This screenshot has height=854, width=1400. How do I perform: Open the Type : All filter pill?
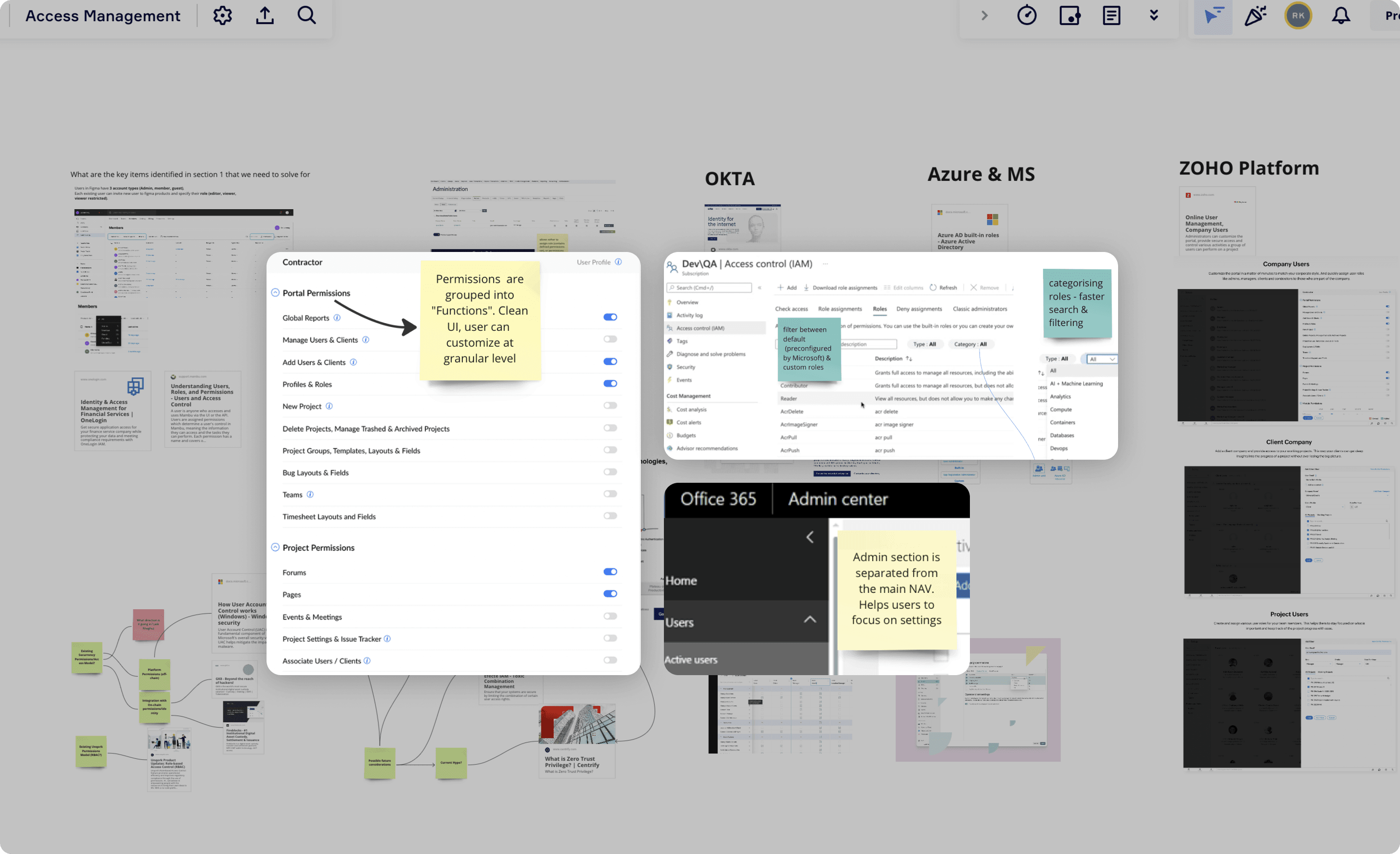click(x=924, y=344)
